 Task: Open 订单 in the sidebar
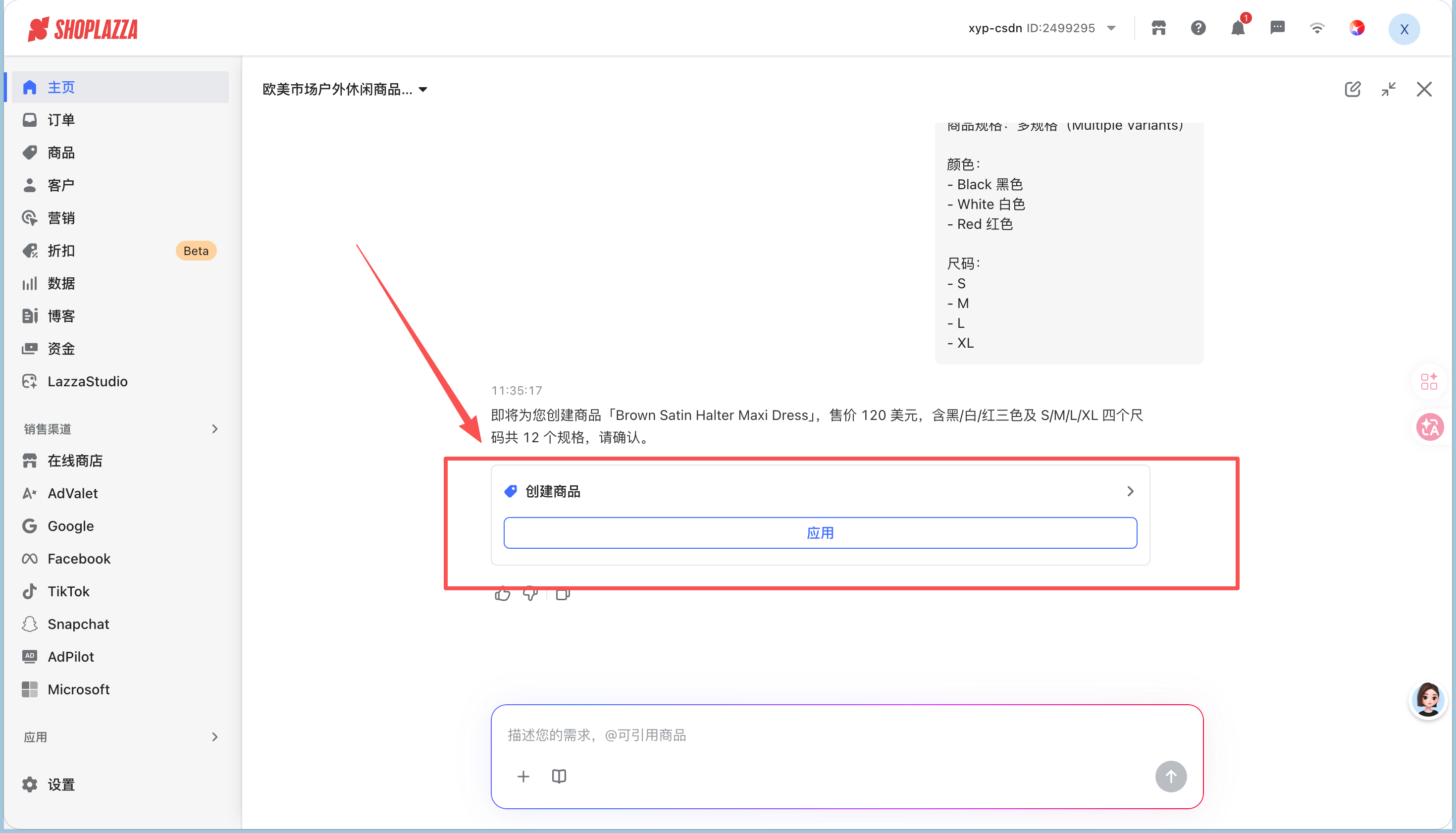pyautogui.click(x=120, y=119)
